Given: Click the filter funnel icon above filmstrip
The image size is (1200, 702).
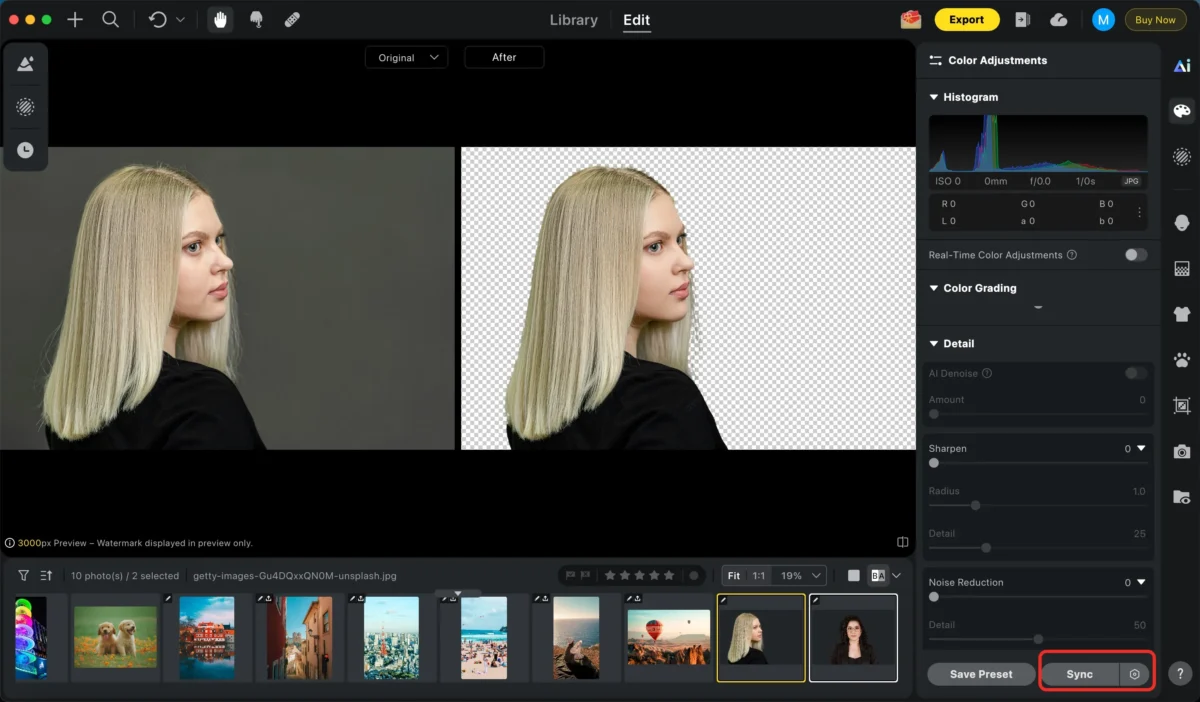Looking at the screenshot, I should pos(23,576).
